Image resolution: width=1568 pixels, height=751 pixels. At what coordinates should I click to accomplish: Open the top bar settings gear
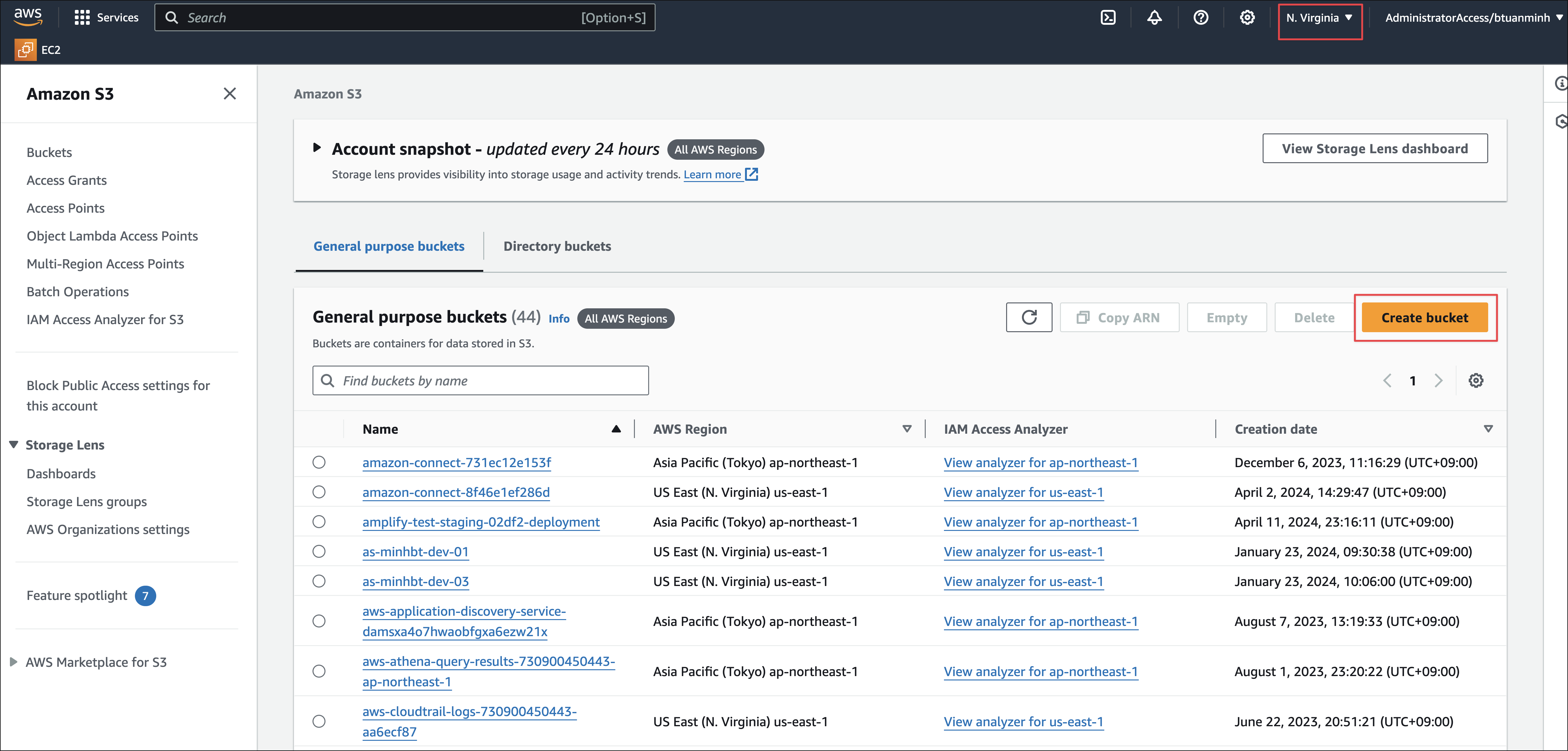tap(1247, 18)
